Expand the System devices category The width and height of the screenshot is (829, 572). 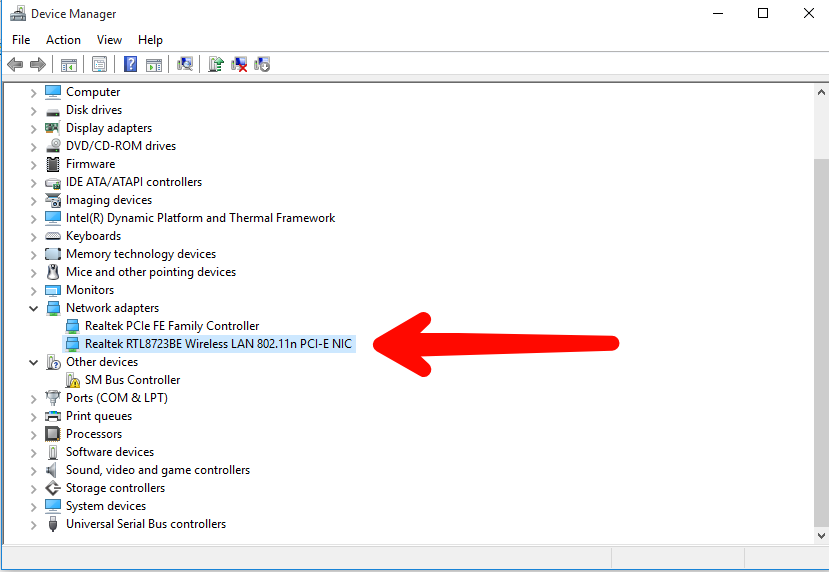[x=33, y=506]
